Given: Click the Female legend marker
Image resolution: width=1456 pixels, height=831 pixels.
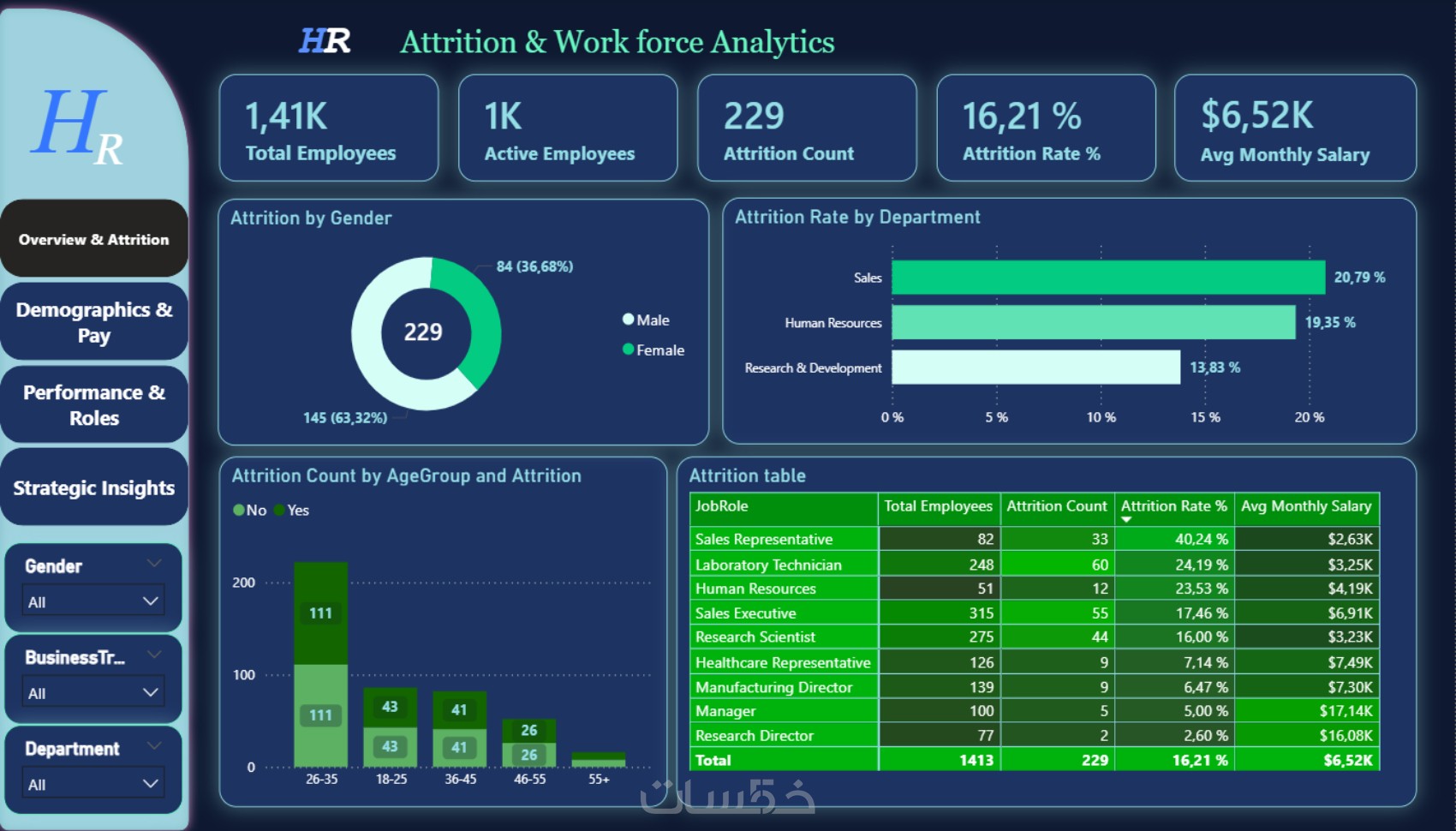Looking at the screenshot, I should [628, 350].
